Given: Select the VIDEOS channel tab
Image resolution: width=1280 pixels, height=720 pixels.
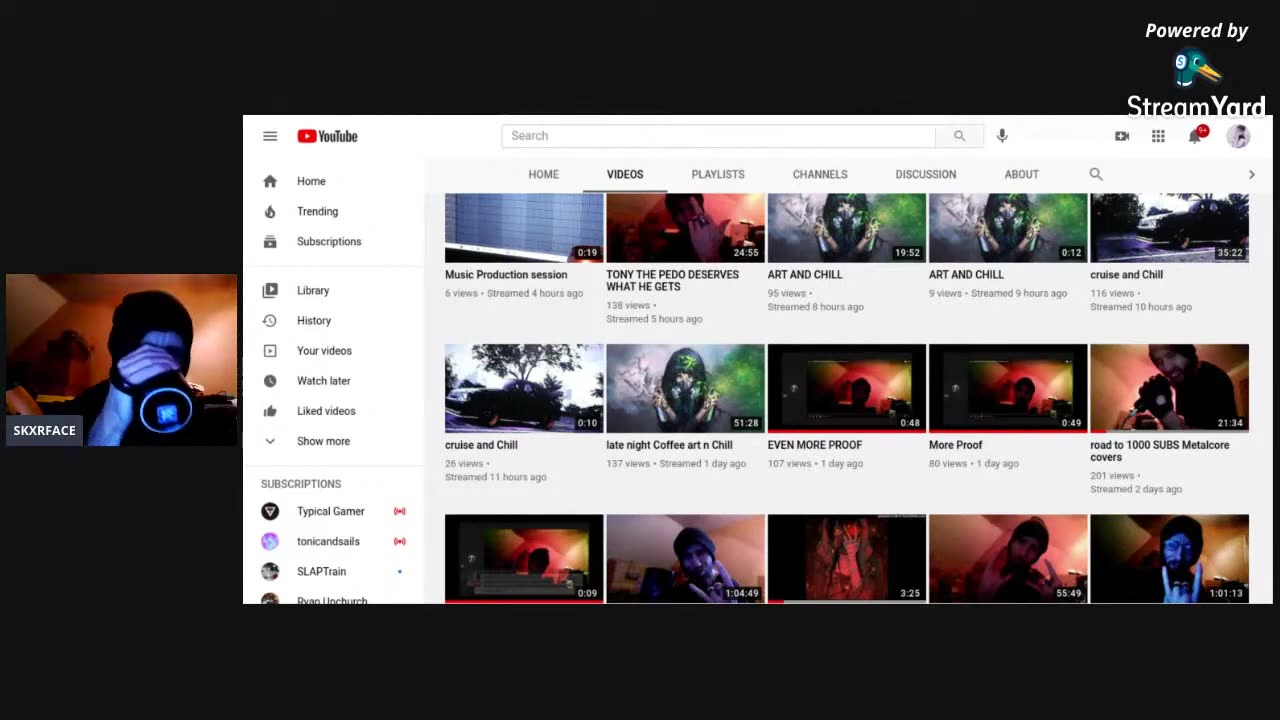Looking at the screenshot, I should 625,174.
